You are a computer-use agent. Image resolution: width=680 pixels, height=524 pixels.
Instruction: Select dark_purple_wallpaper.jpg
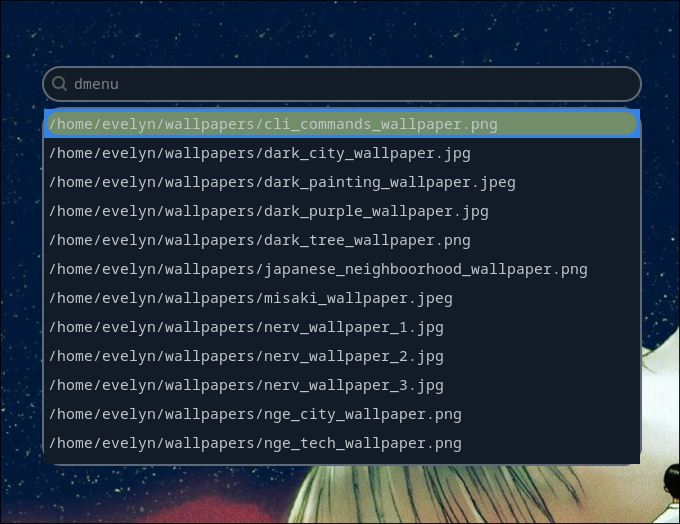pos(268,212)
